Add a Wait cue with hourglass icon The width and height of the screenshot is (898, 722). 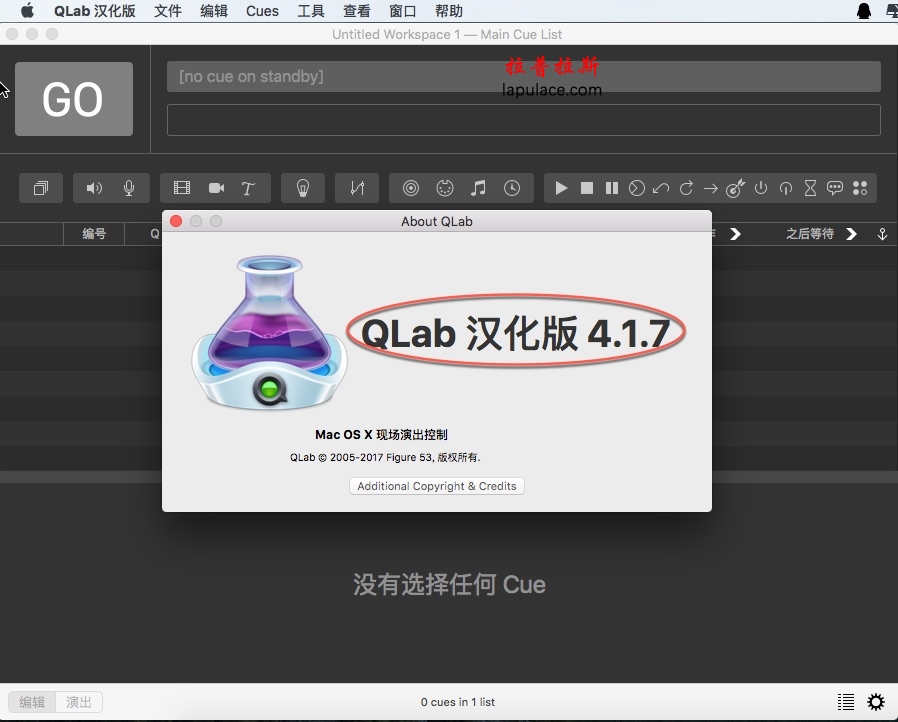pyautogui.click(x=810, y=188)
